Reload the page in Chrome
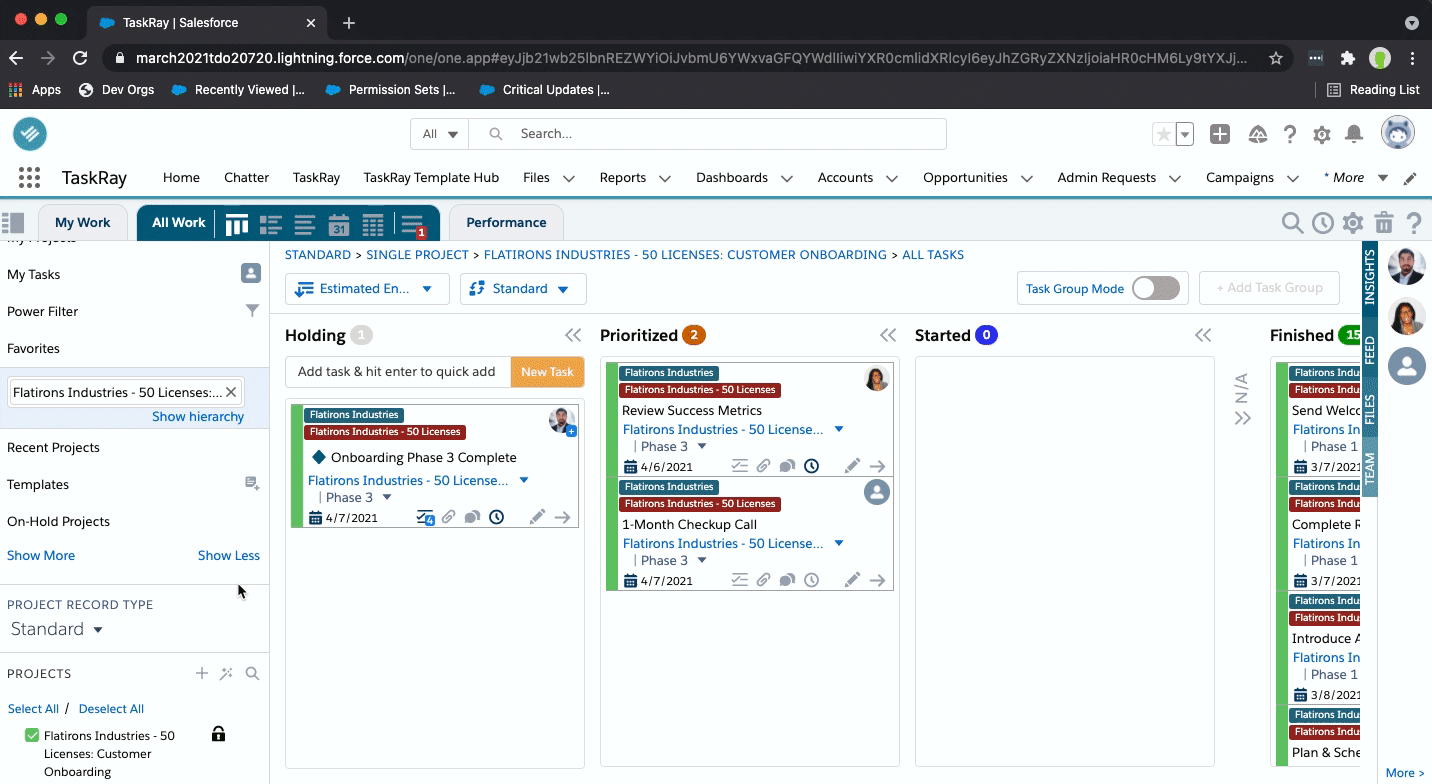The image size is (1432, 784). (81, 58)
